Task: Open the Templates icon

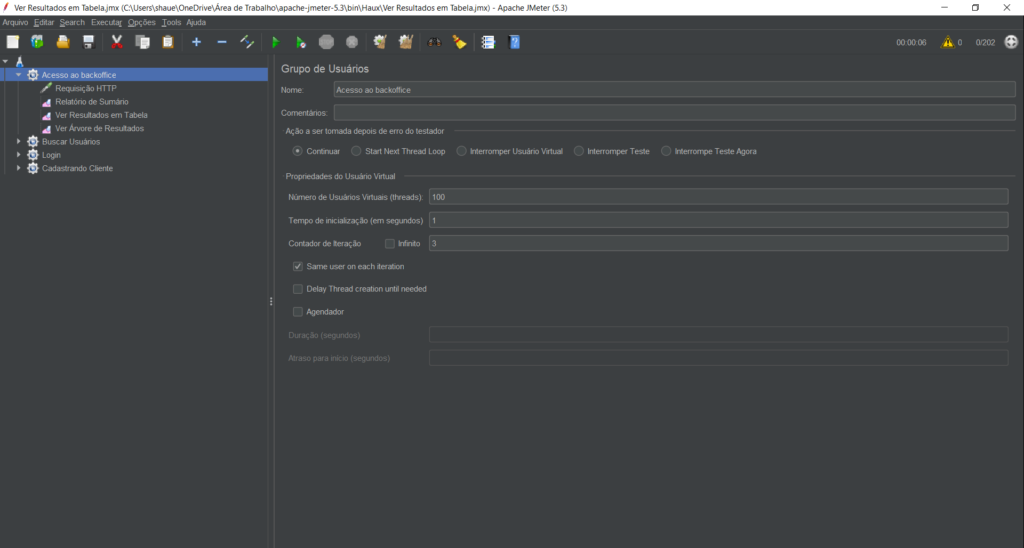Action: (x=37, y=42)
